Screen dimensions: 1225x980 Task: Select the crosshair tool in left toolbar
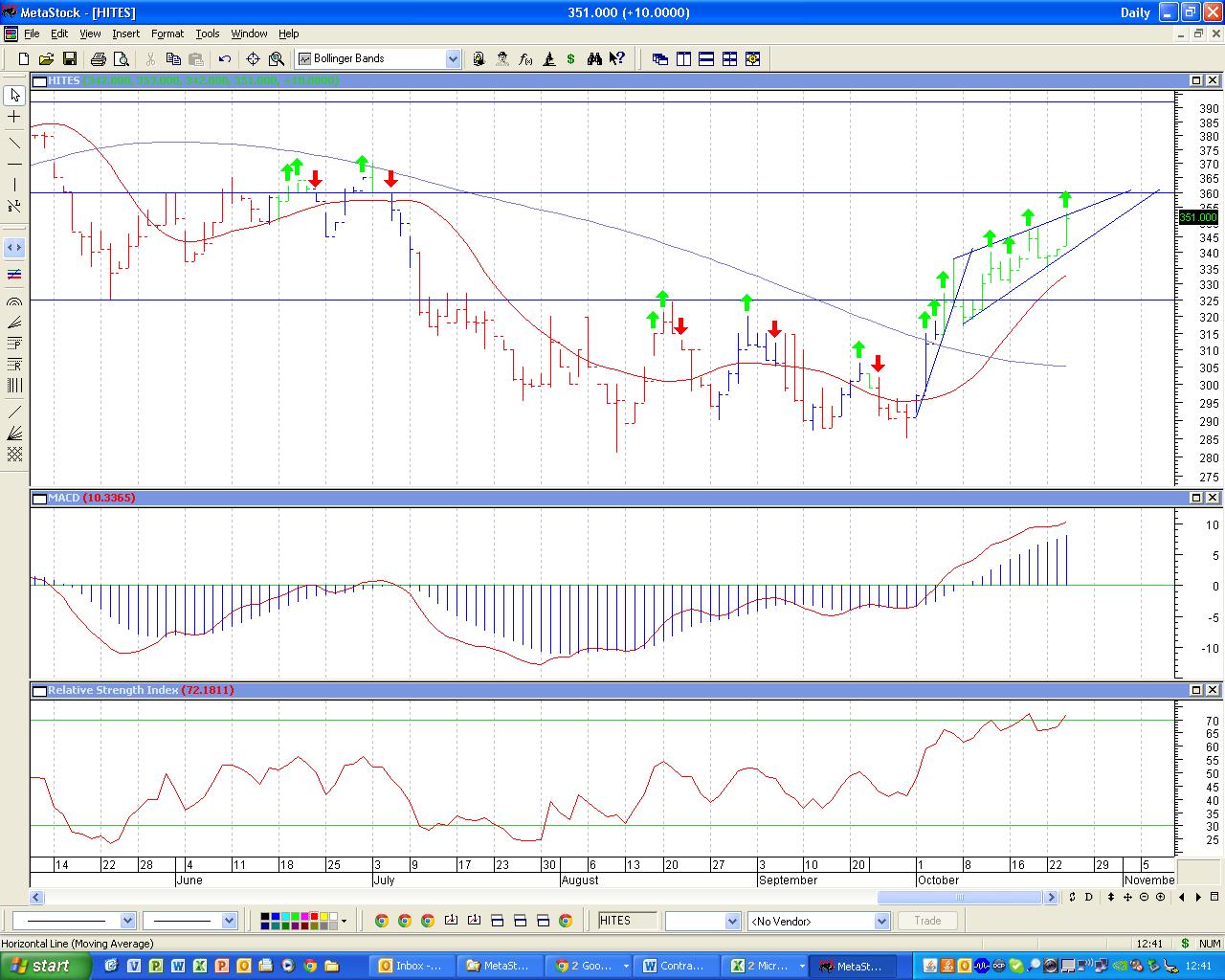(x=14, y=117)
